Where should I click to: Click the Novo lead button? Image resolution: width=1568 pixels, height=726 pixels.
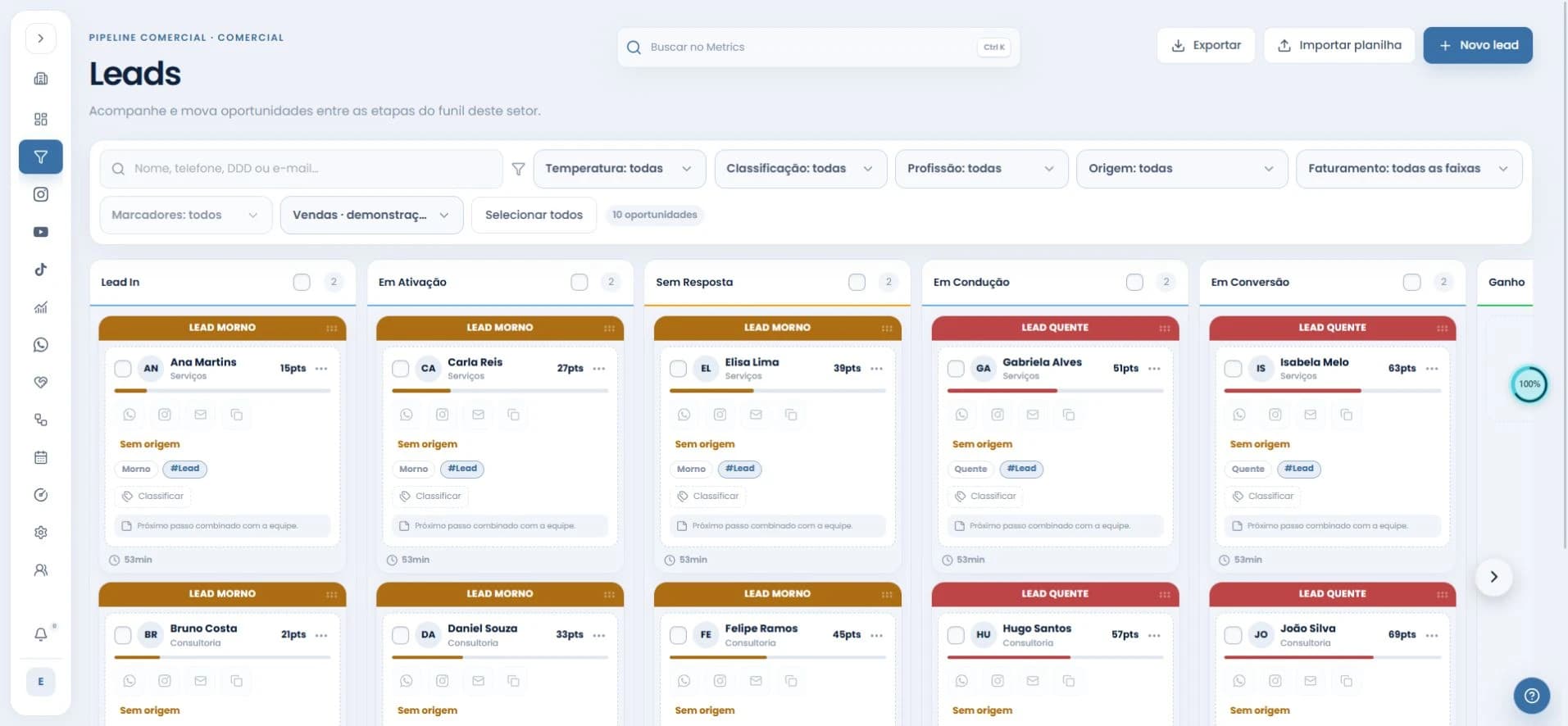click(x=1478, y=46)
